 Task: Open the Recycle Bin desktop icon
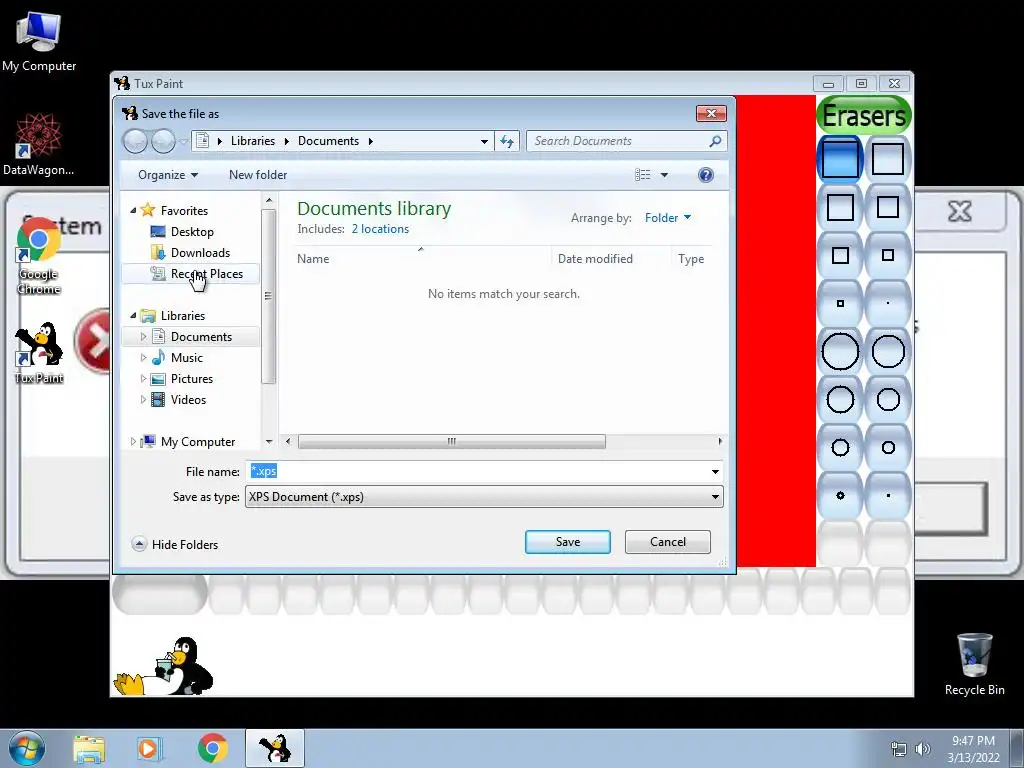click(974, 664)
